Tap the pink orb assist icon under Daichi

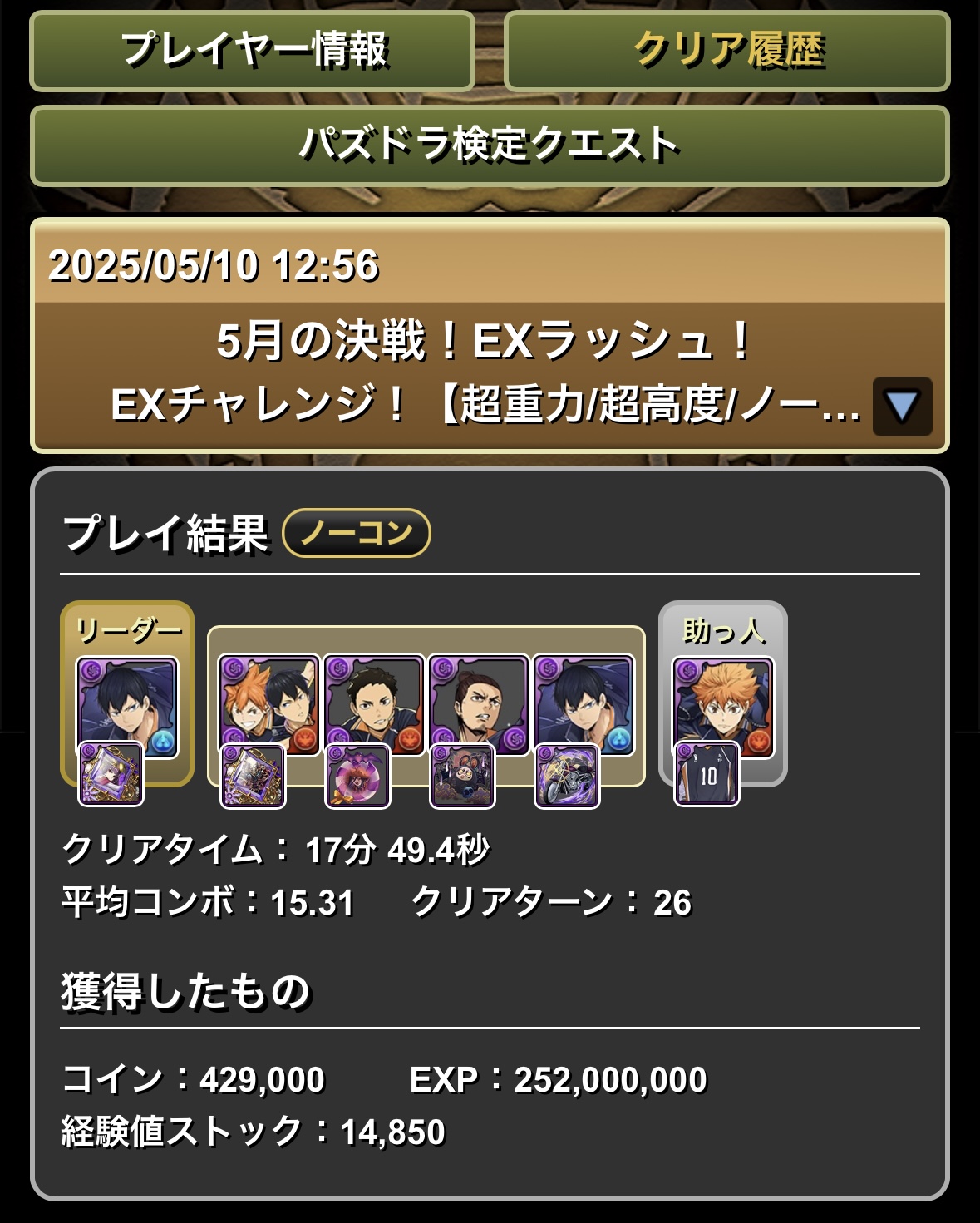357,776
